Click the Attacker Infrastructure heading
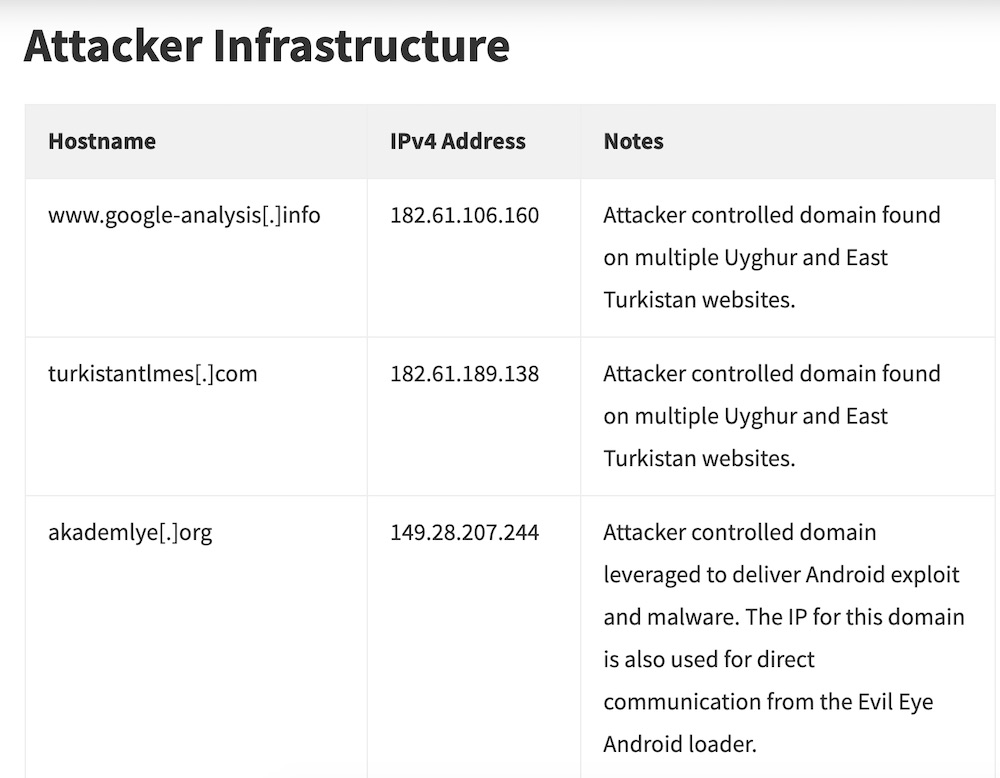 pos(267,46)
